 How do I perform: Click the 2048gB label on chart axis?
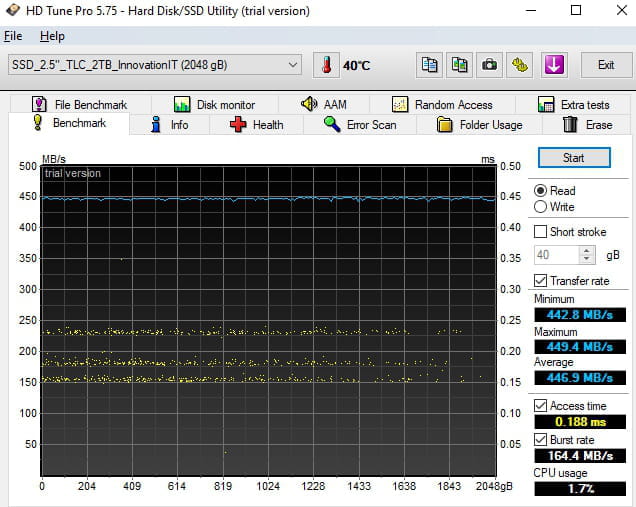pos(494,486)
